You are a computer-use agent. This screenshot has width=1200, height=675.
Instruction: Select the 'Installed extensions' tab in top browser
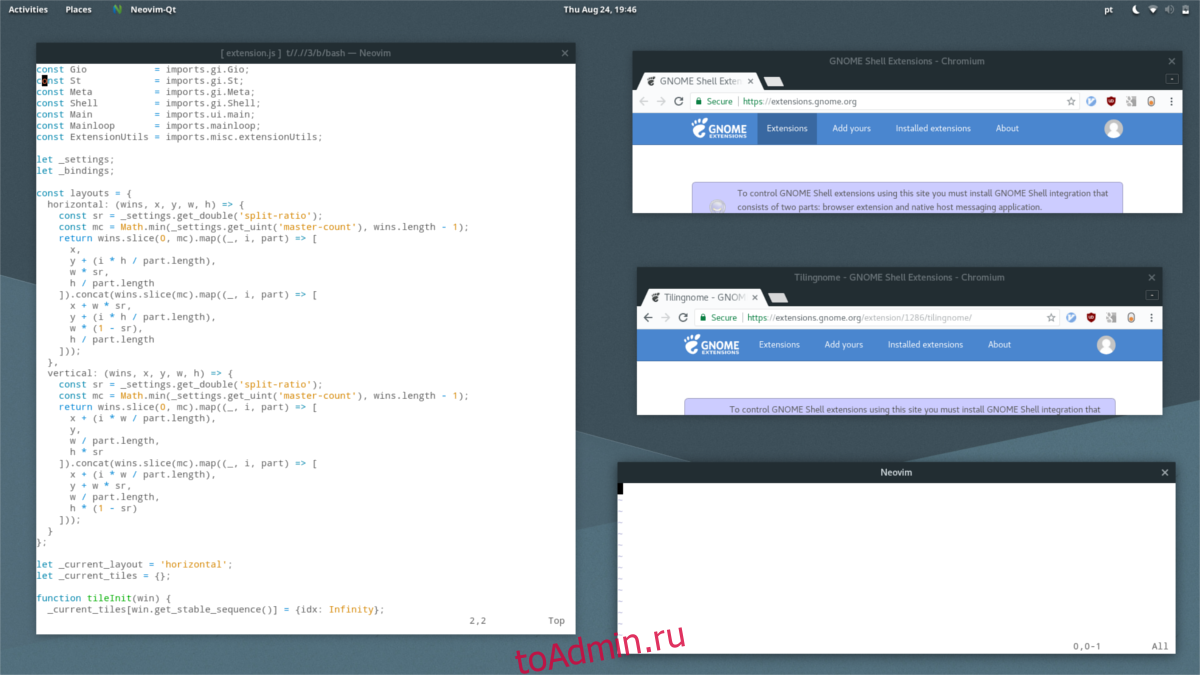[x=932, y=128]
